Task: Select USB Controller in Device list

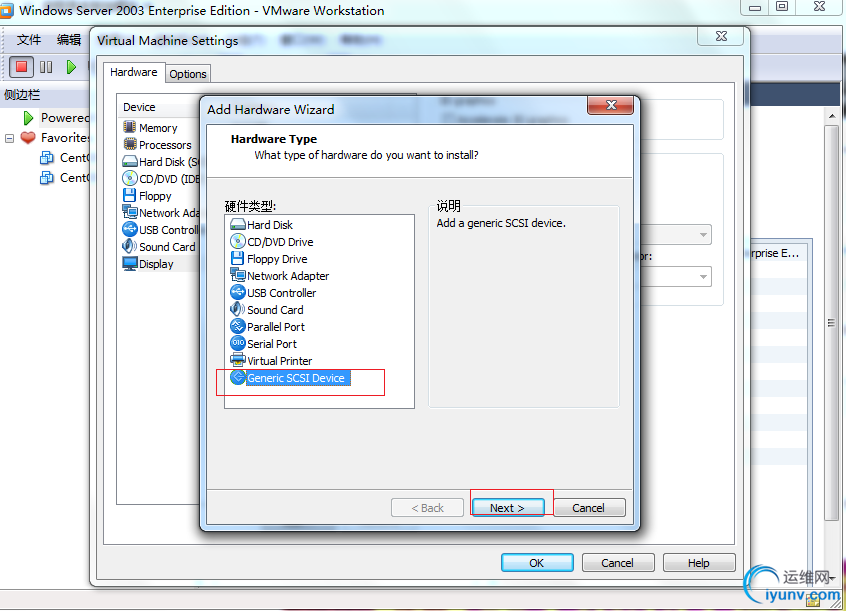Action: pyautogui.click(x=161, y=230)
